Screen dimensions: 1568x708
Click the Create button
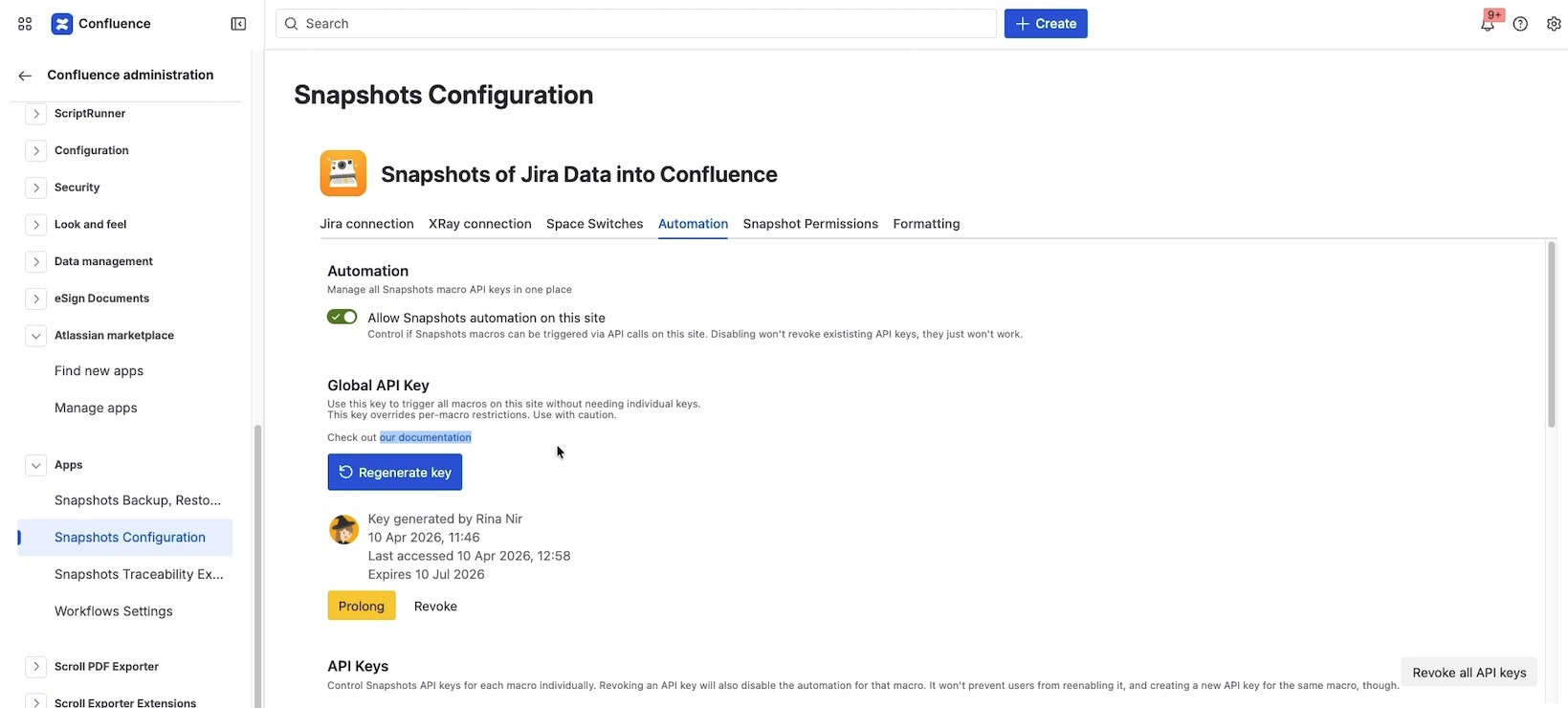[x=1046, y=24]
